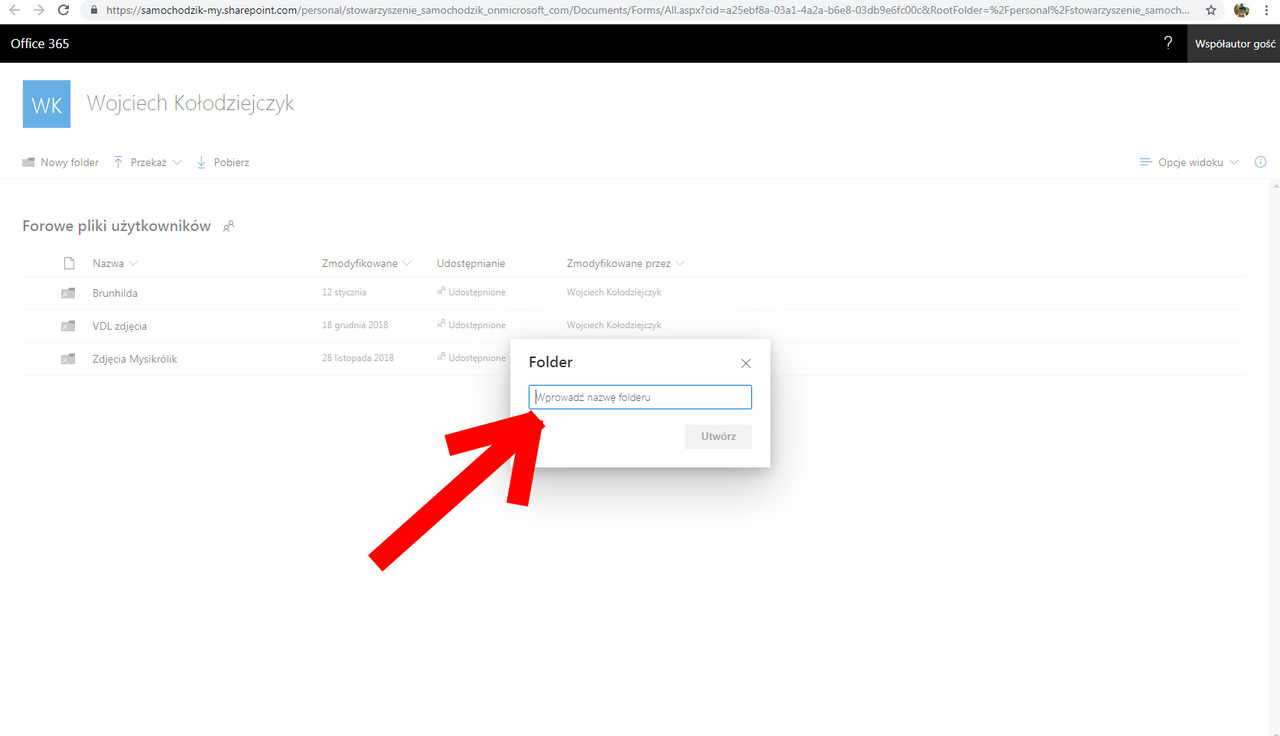This screenshot has height=736, width=1280.
Task: Bookmark the page with the star icon
Action: click(x=1211, y=10)
